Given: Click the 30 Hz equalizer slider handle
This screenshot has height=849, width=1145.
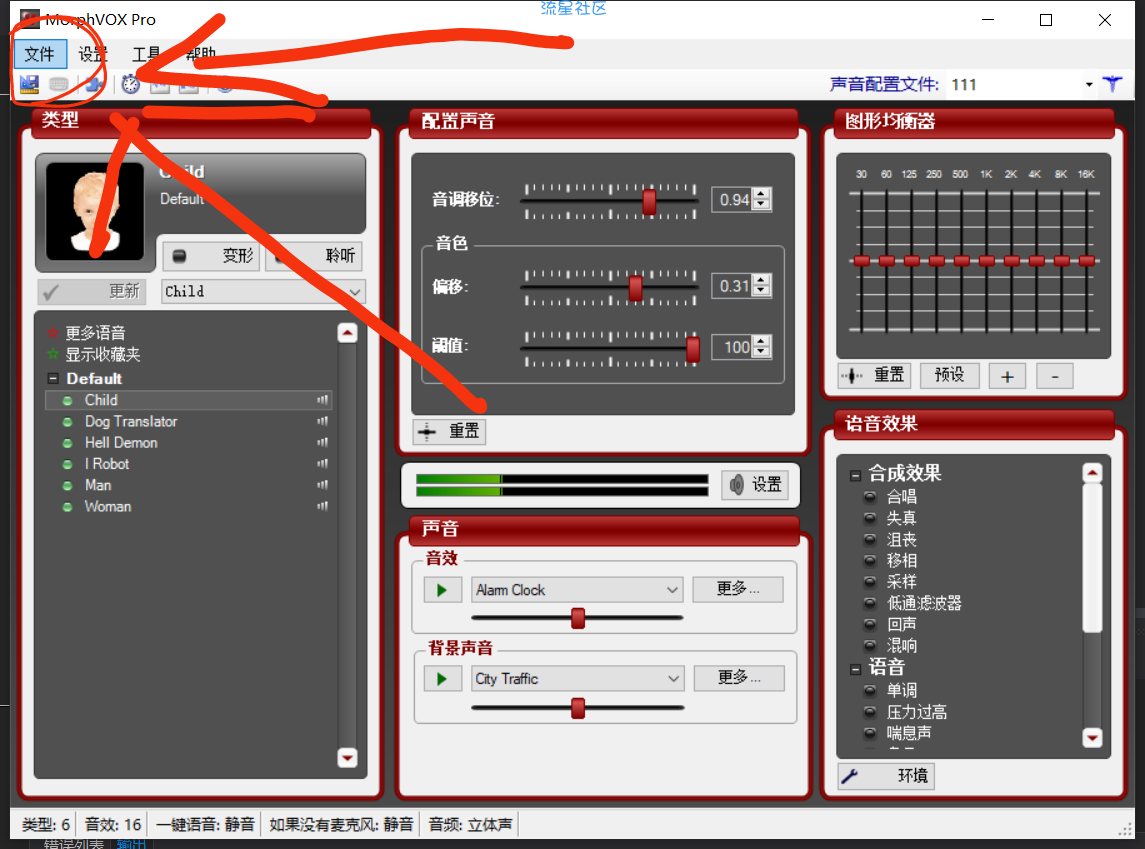Looking at the screenshot, I should click(x=862, y=261).
